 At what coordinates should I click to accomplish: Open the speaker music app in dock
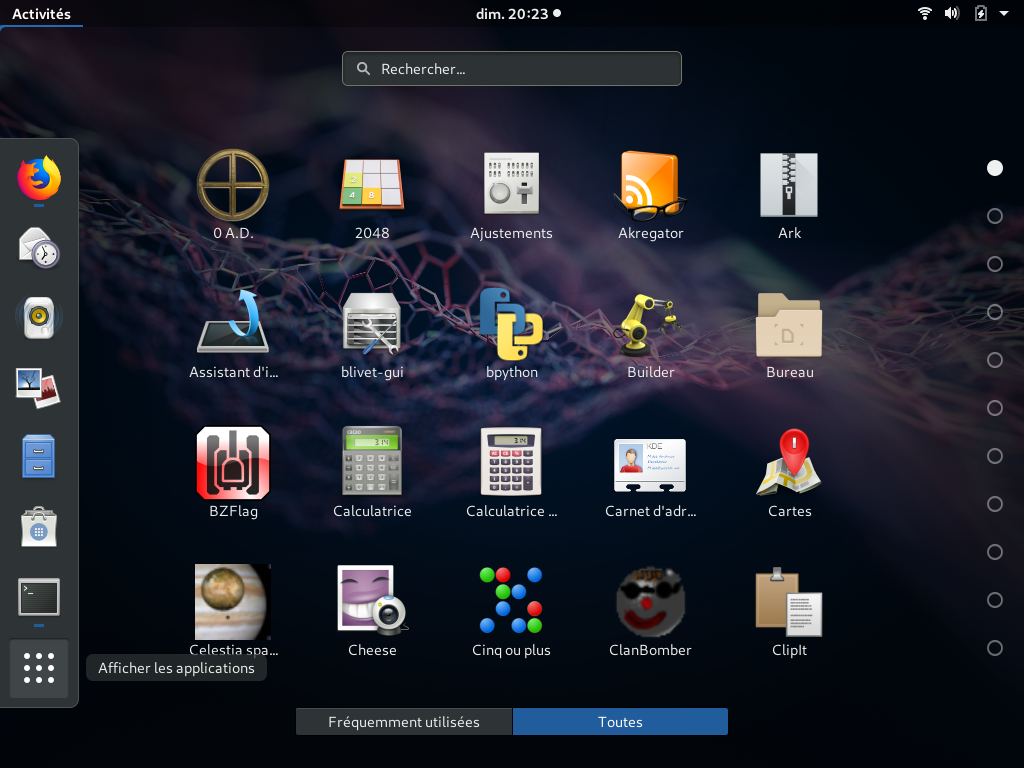click(x=39, y=317)
